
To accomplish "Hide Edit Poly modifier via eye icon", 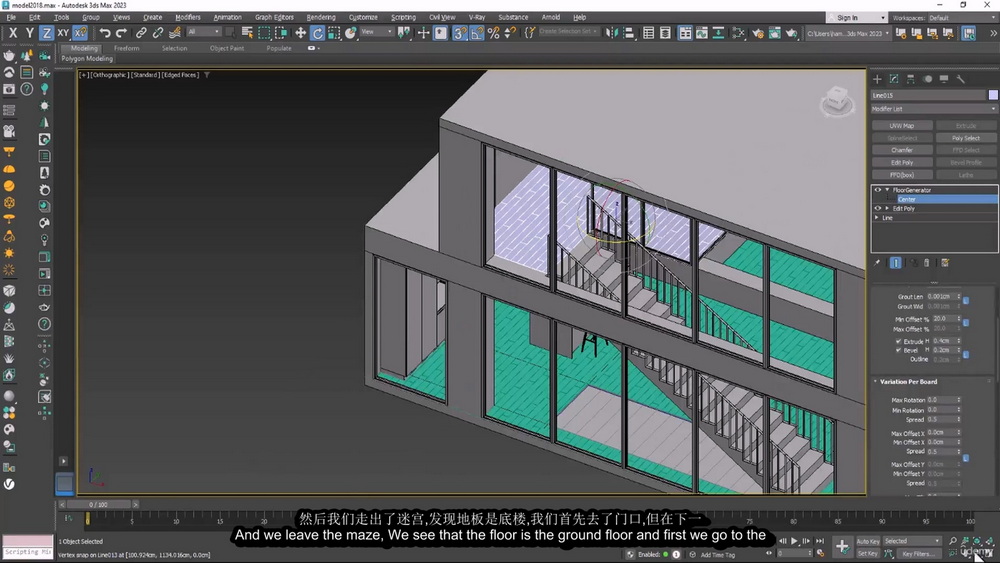I will click(x=878, y=208).
